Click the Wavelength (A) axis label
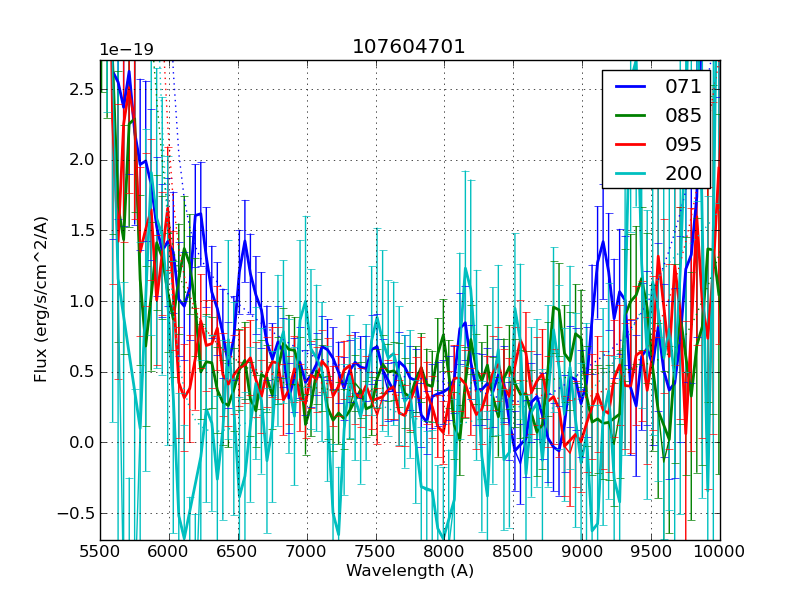This screenshot has height=600, width=800. 410,571
